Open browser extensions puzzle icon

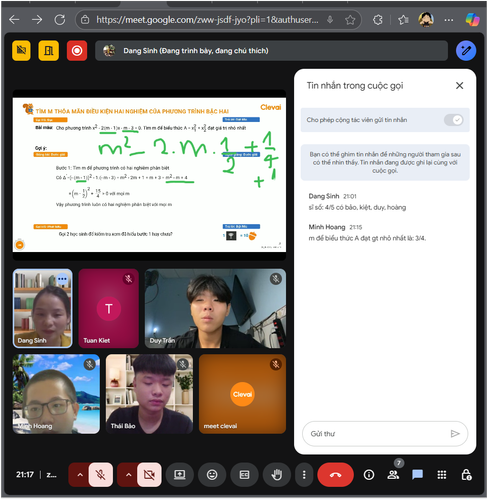378,20
